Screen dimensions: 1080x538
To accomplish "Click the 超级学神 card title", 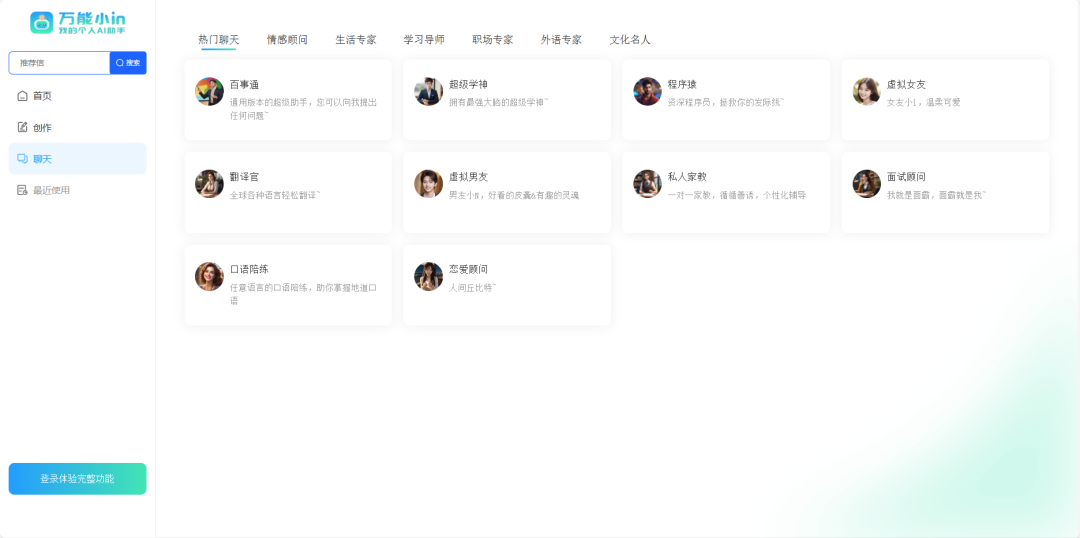I will [468, 85].
